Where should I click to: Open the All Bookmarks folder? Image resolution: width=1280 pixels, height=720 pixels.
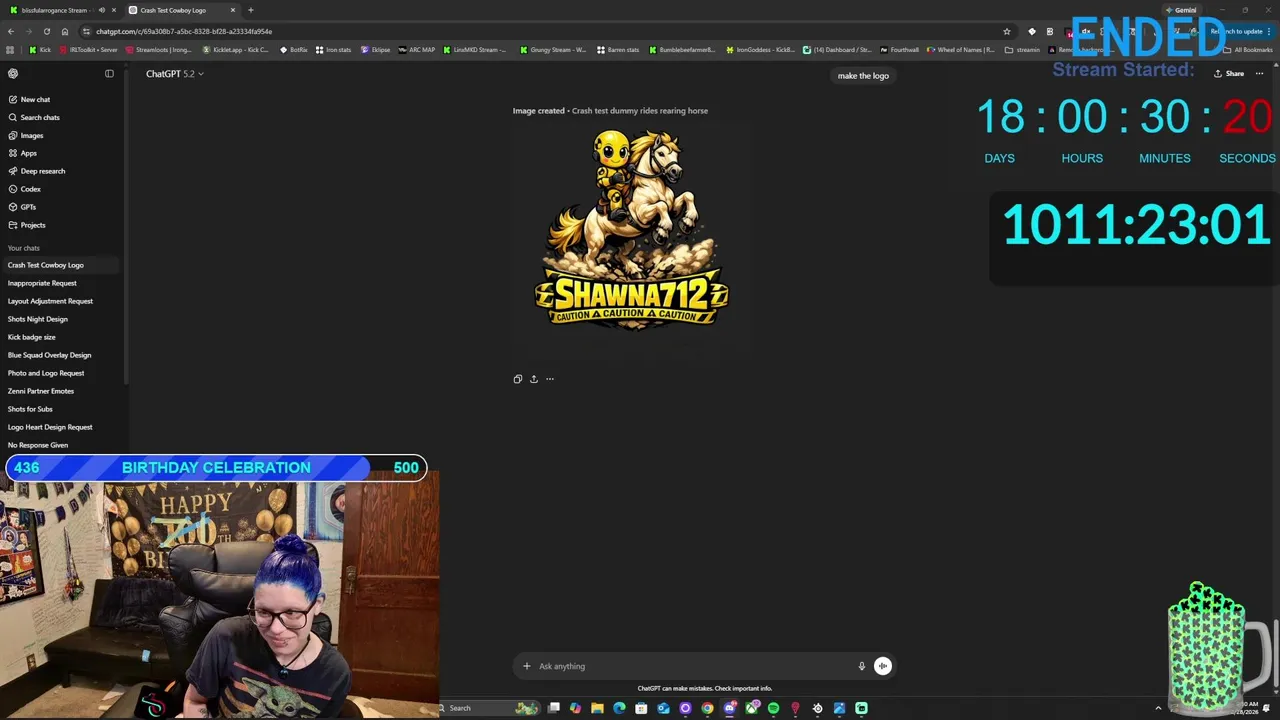(1248, 49)
